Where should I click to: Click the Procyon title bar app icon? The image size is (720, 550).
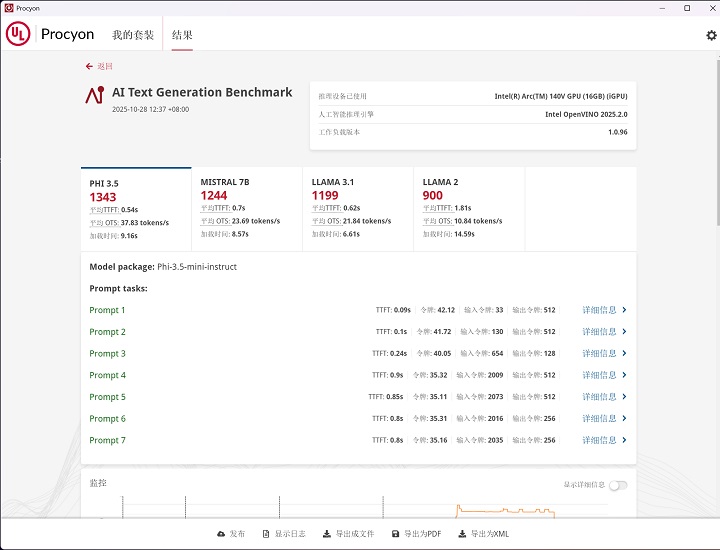9,8
